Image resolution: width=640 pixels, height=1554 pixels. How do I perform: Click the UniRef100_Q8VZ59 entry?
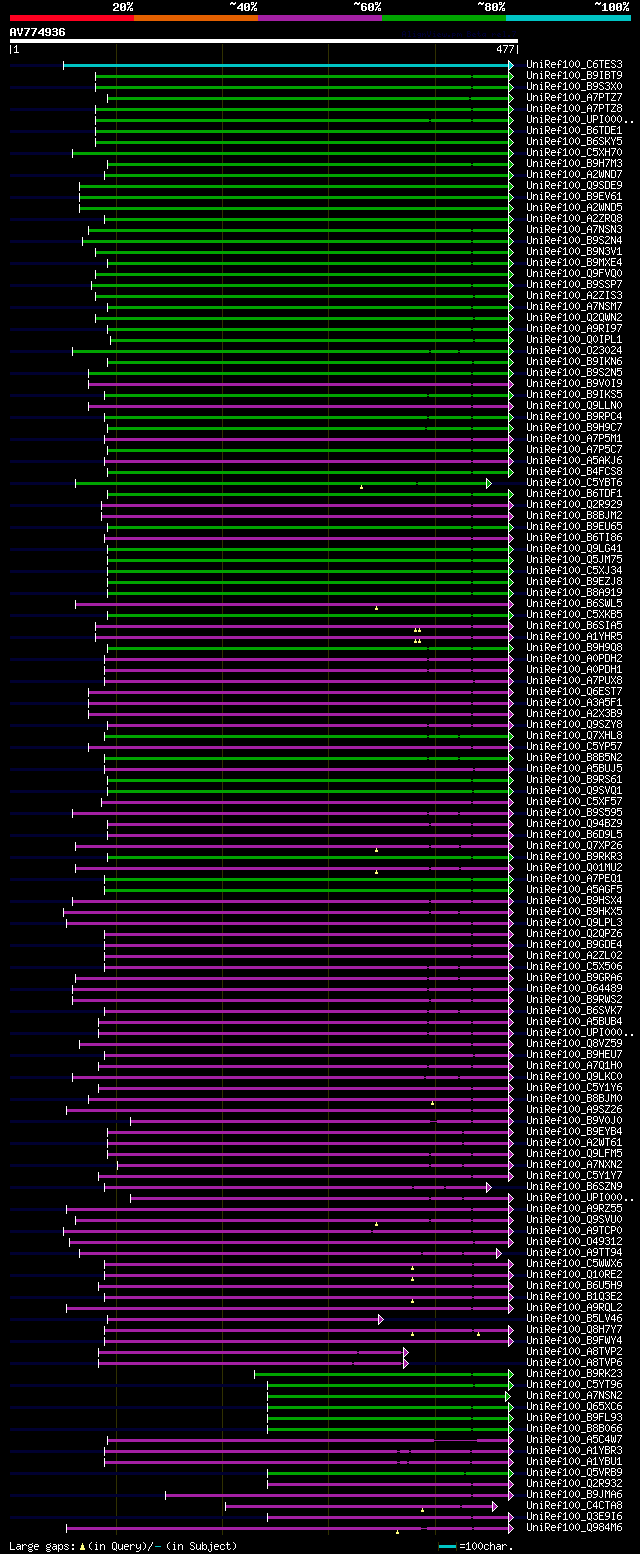573,1044
